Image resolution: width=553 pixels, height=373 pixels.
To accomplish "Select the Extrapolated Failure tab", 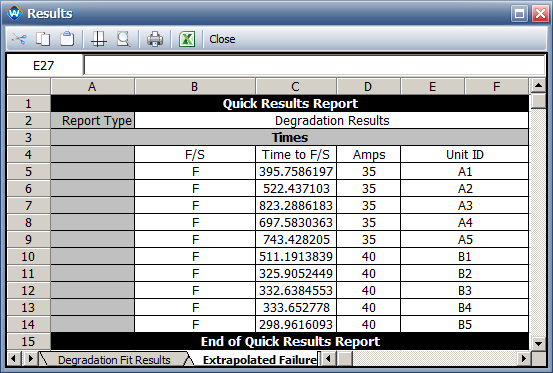I will click(260, 360).
